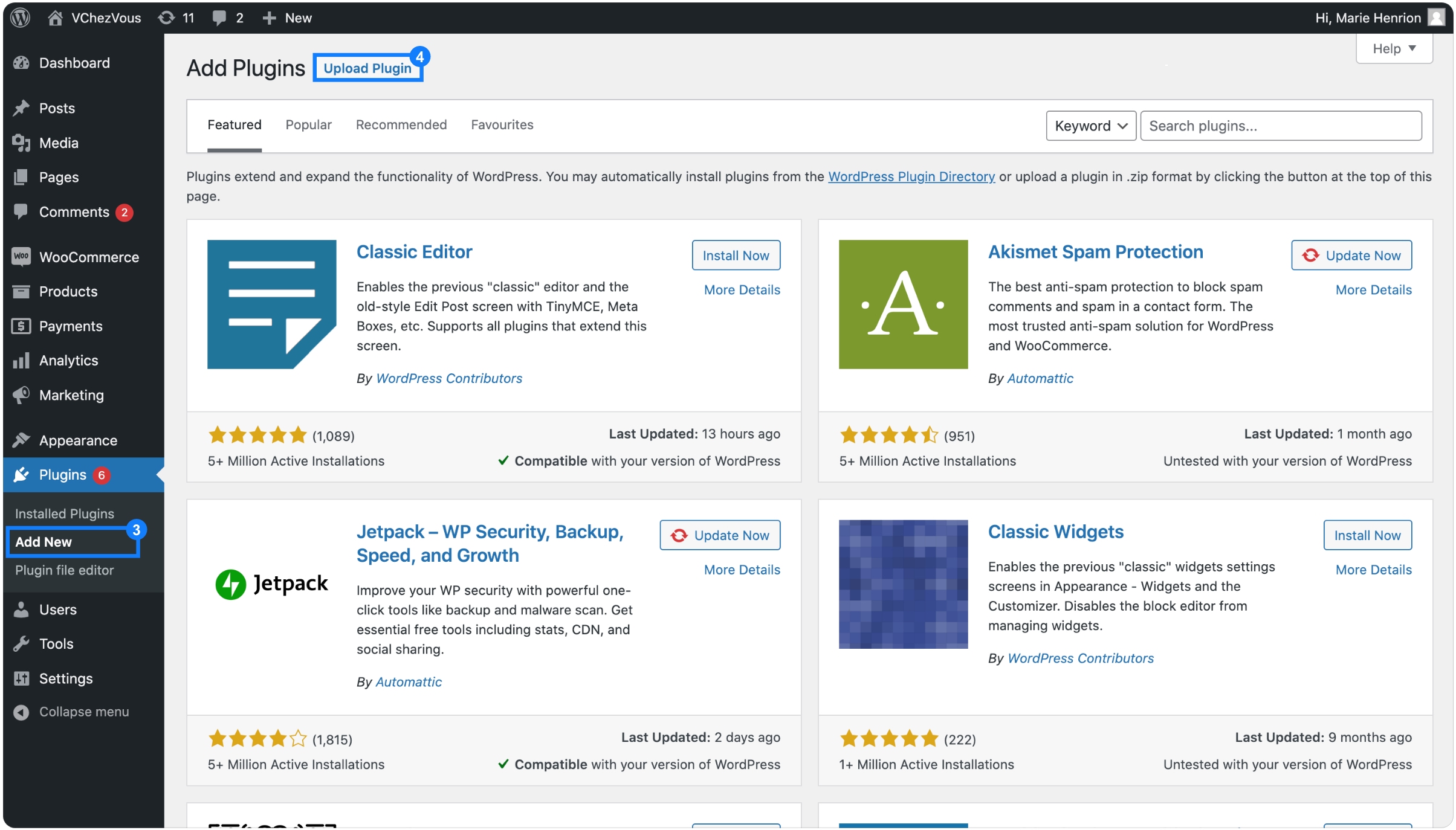Click the Collapse menu arrow icon

[21, 712]
